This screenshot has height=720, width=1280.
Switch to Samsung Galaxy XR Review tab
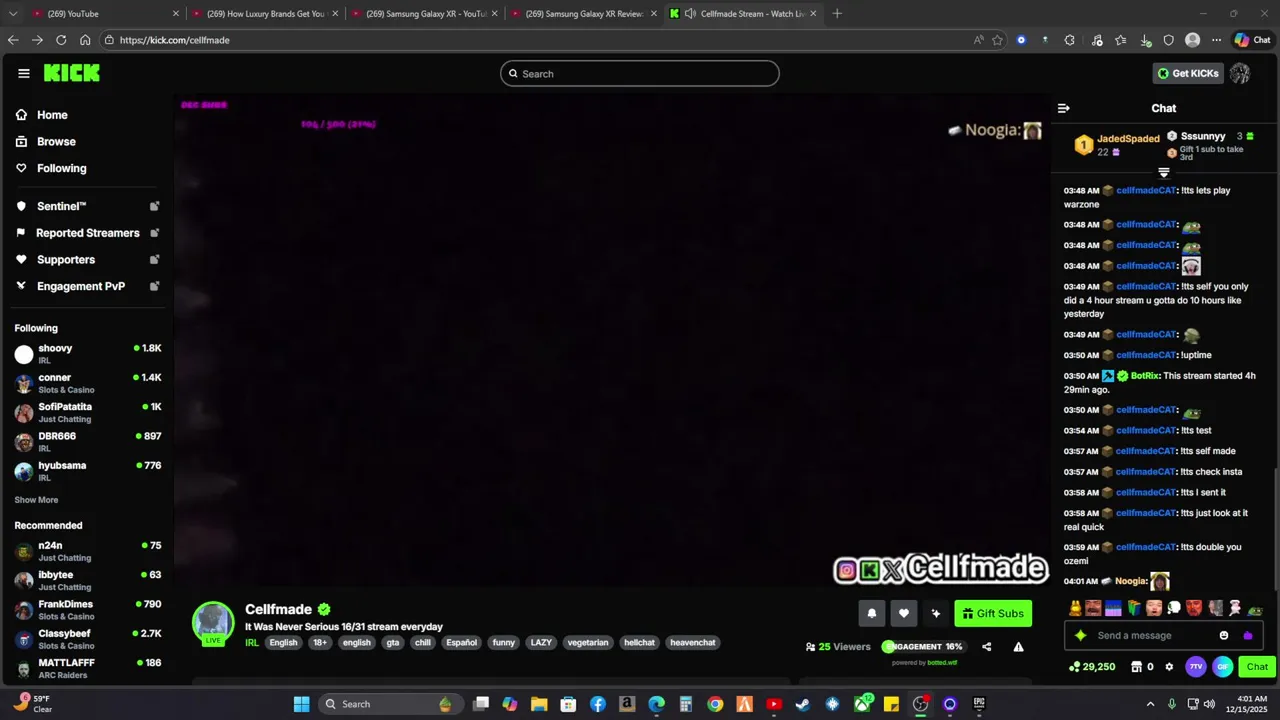[x=584, y=14]
